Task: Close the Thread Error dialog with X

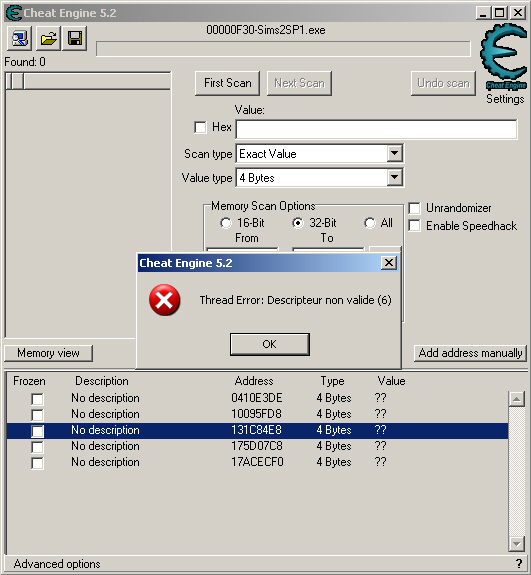Action: (x=389, y=263)
